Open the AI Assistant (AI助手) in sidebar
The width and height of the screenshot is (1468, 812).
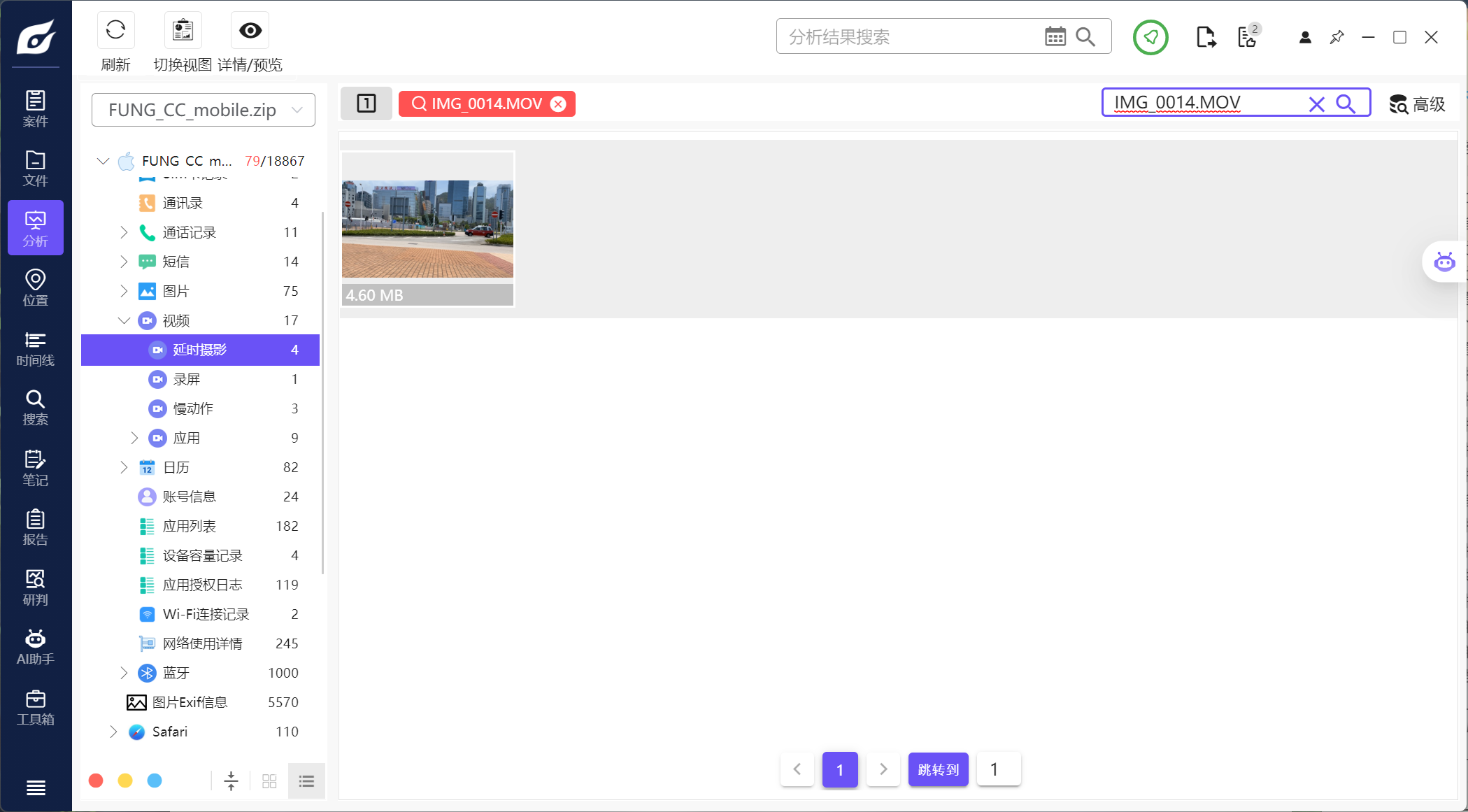tap(35, 647)
